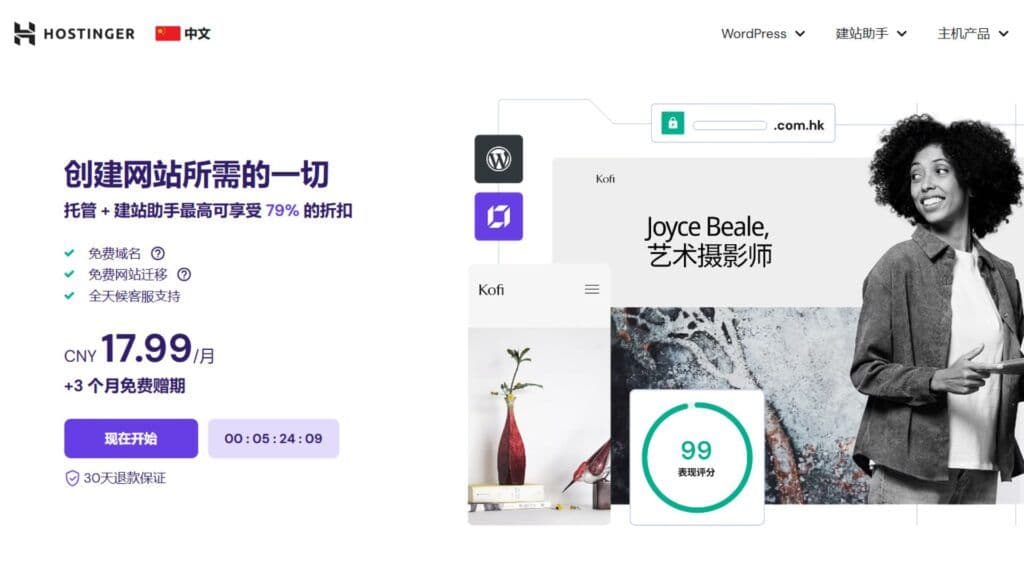The height and width of the screenshot is (576, 1024).
Task: Open the hamburger menu in the Kofi preview
Action: click(x=592, y=288)
